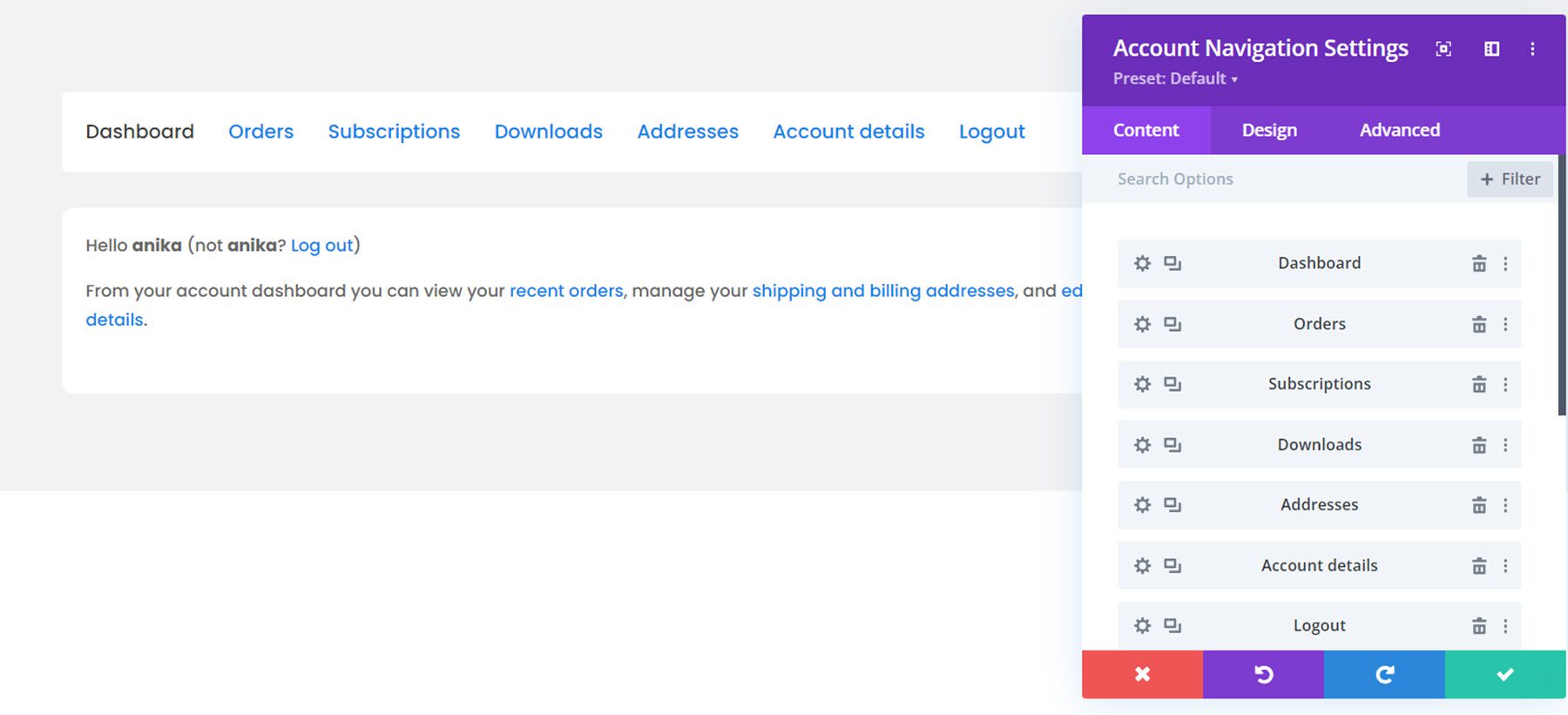Switch to the Design tab
This screenshot has width=1568, height=715.
(x=1269, y=131)
